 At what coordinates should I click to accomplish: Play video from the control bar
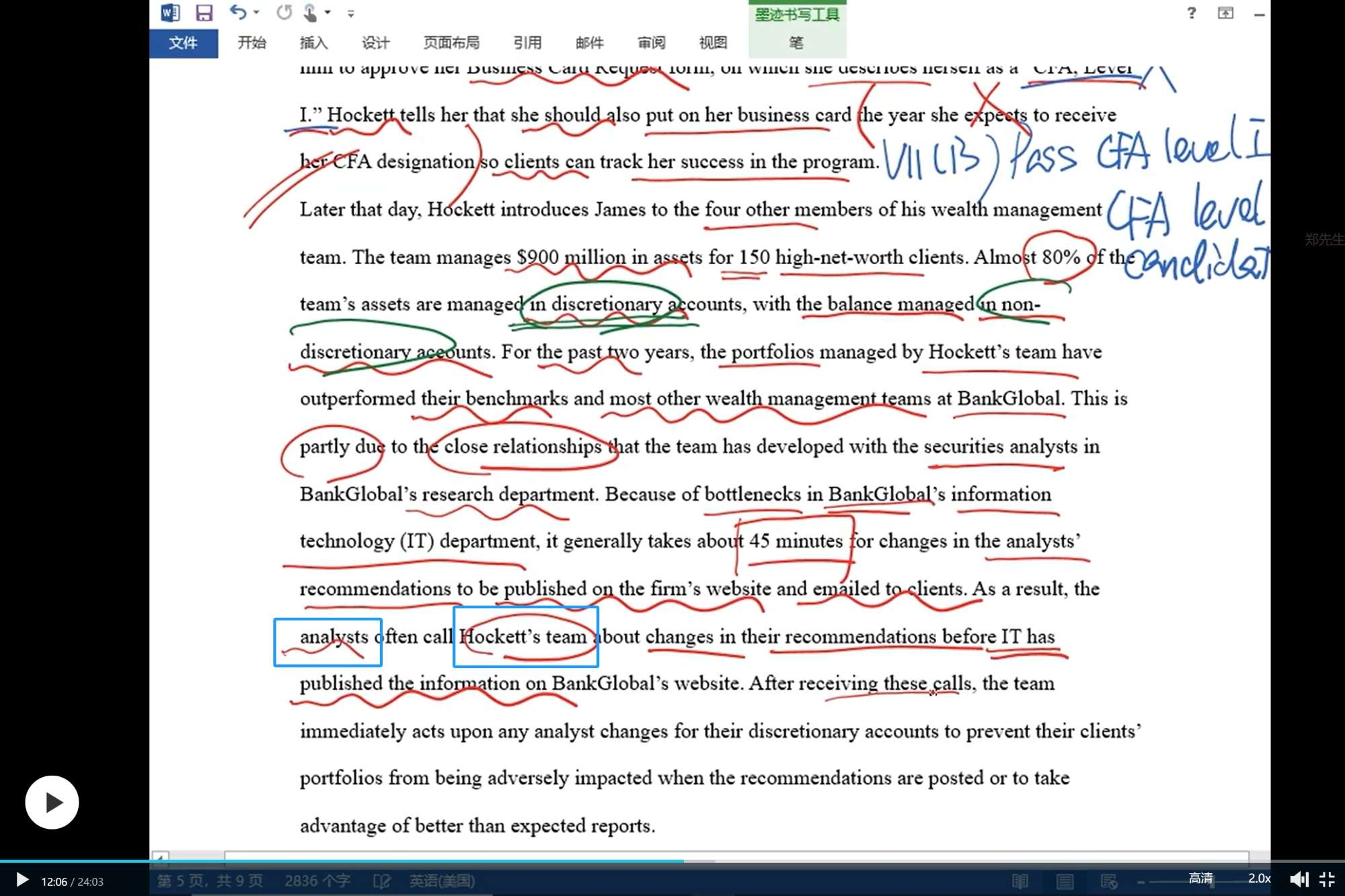[22, 880]
